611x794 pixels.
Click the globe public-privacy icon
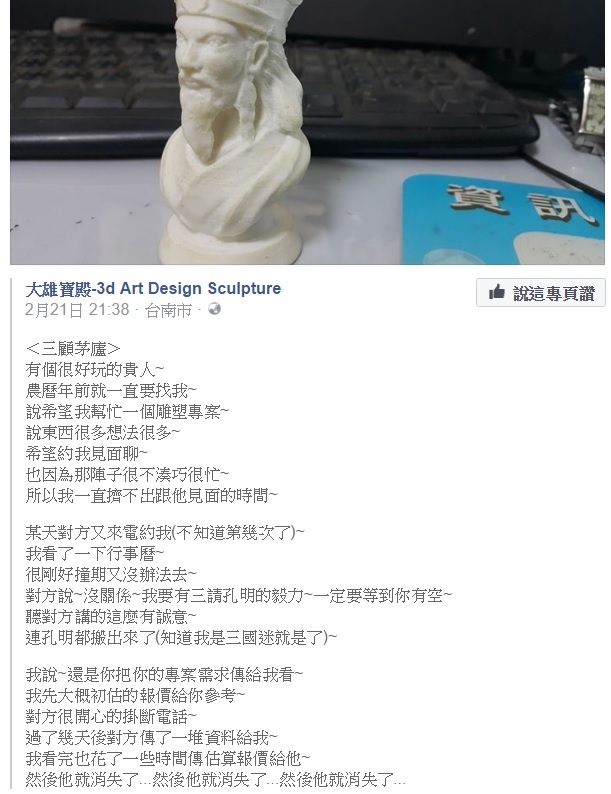click(x=215, y=309)
